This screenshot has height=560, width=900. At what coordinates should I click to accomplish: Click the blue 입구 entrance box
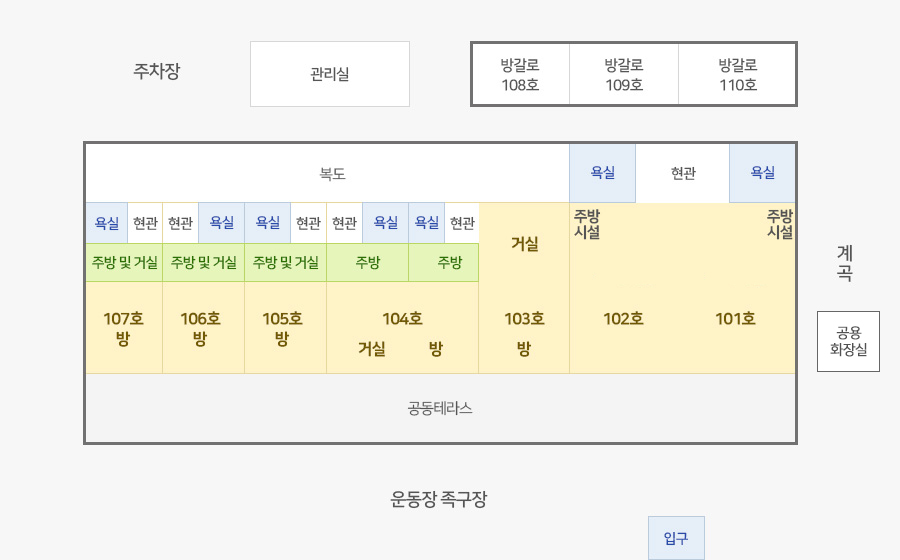(x=676, y=538)
